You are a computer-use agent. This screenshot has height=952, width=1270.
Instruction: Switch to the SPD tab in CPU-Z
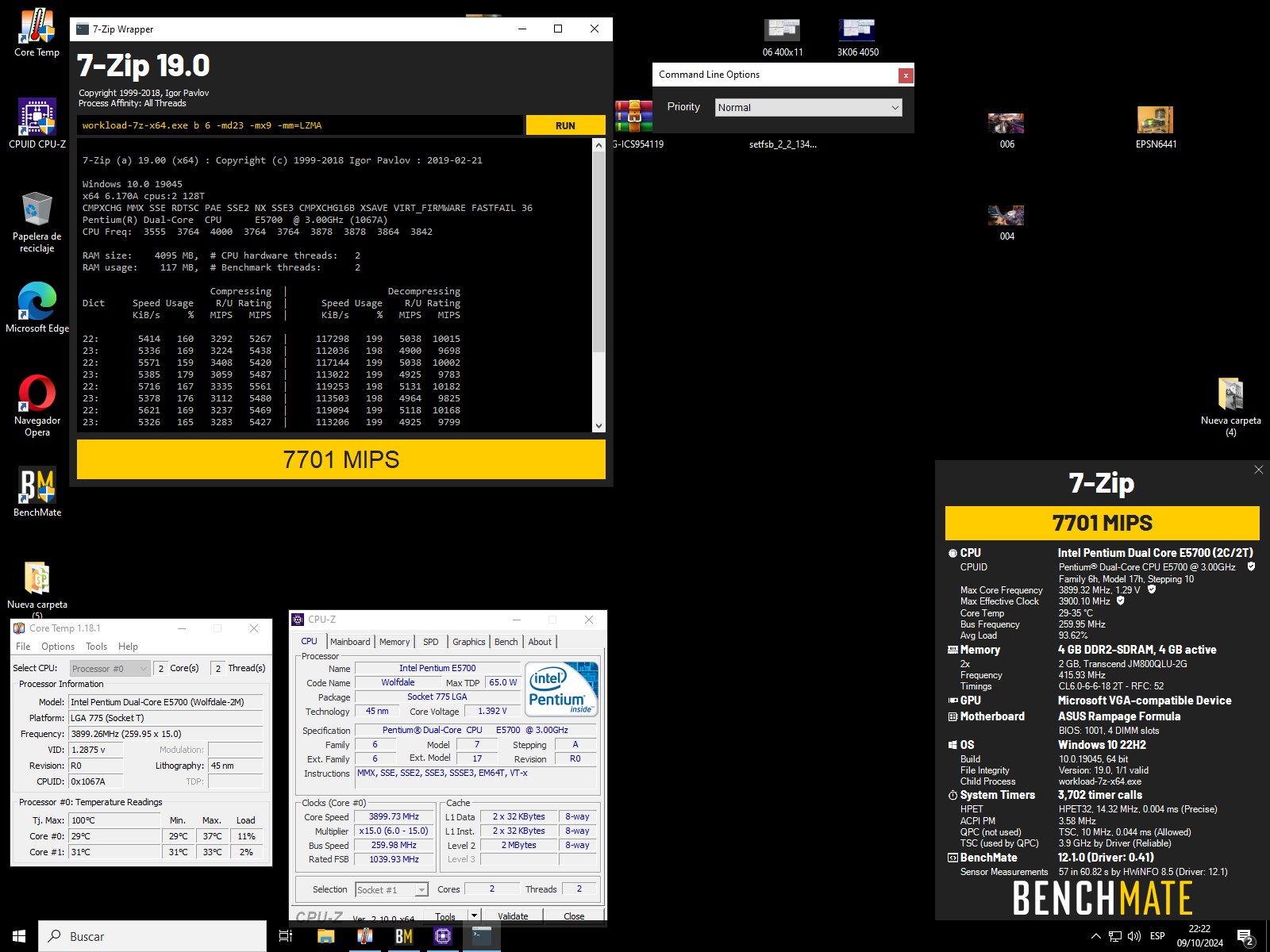point(430,642)
